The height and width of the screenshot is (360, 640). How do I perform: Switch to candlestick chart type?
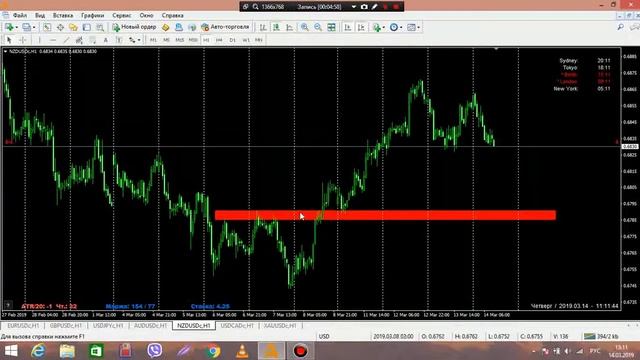tap(276, 27)
